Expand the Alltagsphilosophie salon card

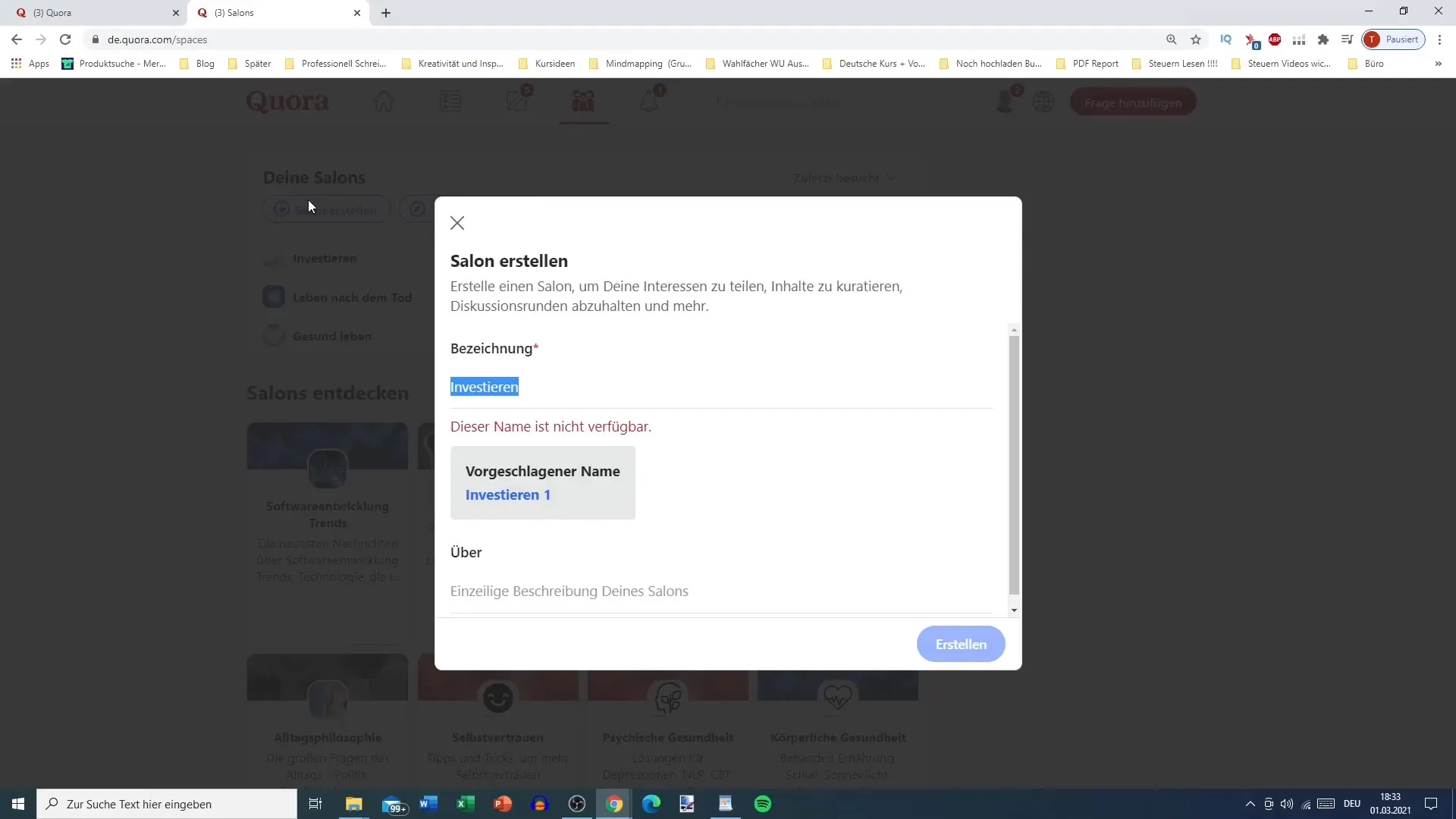coord(327,737)
